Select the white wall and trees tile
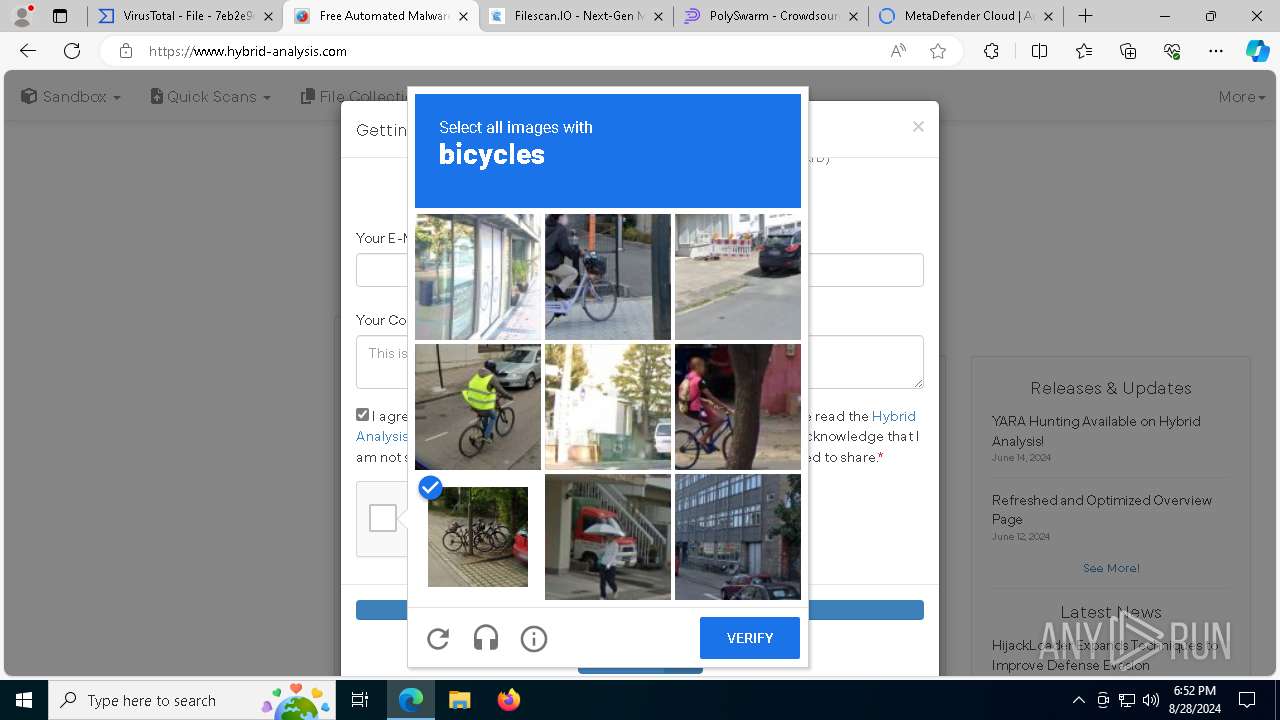1280x720 pixels. [x=608, y=407]
